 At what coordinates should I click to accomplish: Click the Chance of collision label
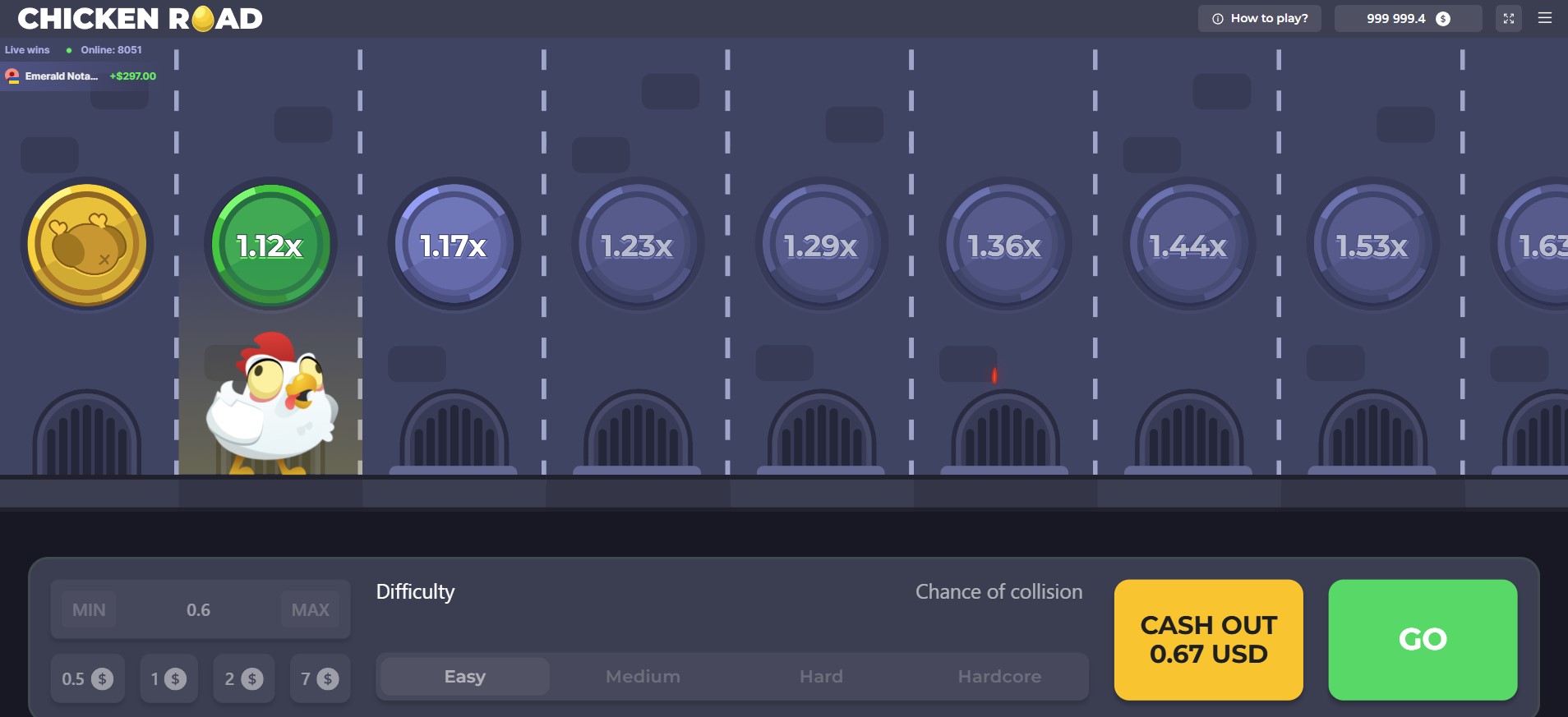(999, 591)
